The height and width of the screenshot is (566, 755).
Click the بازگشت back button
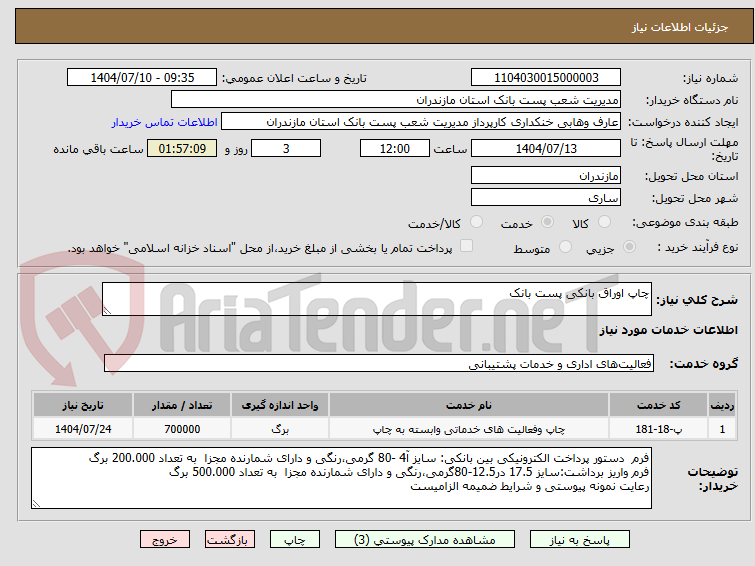coord(230,540)
